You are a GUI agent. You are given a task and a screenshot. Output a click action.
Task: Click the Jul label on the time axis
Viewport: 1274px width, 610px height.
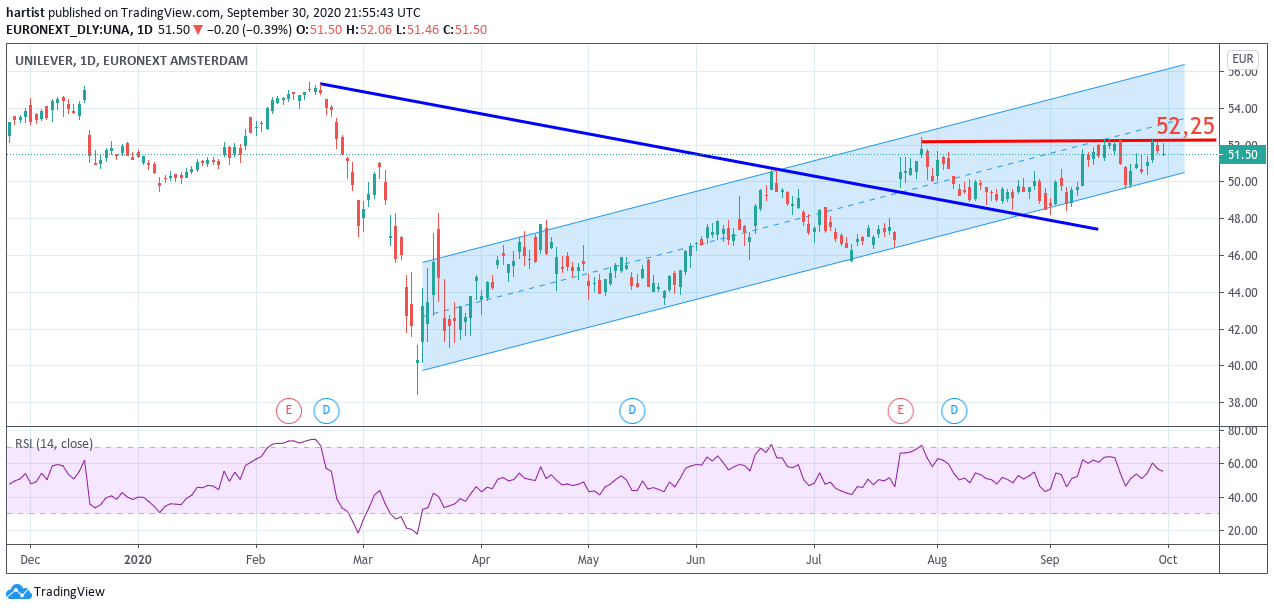[814, 560]
